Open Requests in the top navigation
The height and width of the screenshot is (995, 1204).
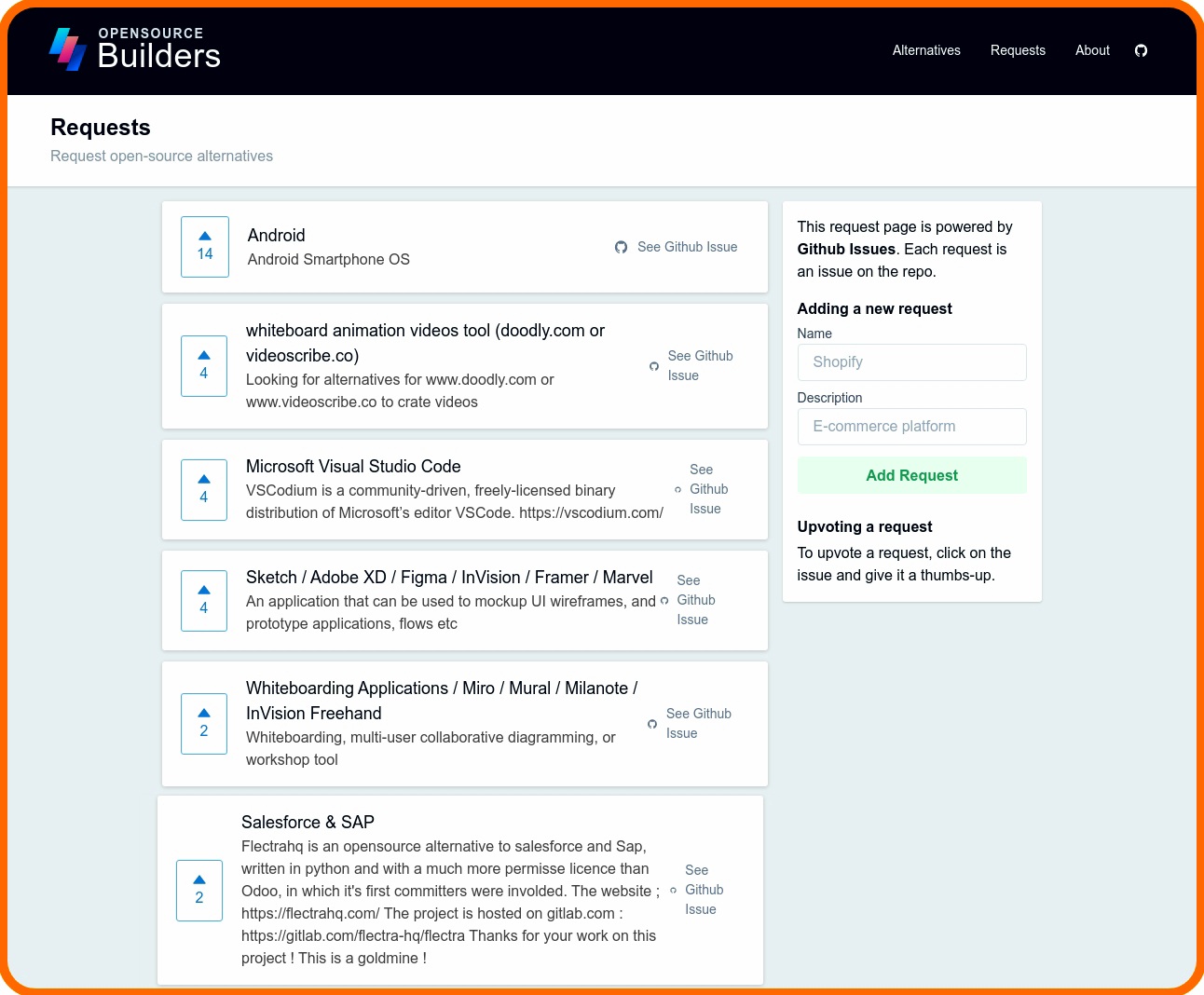pos(1018,50)
